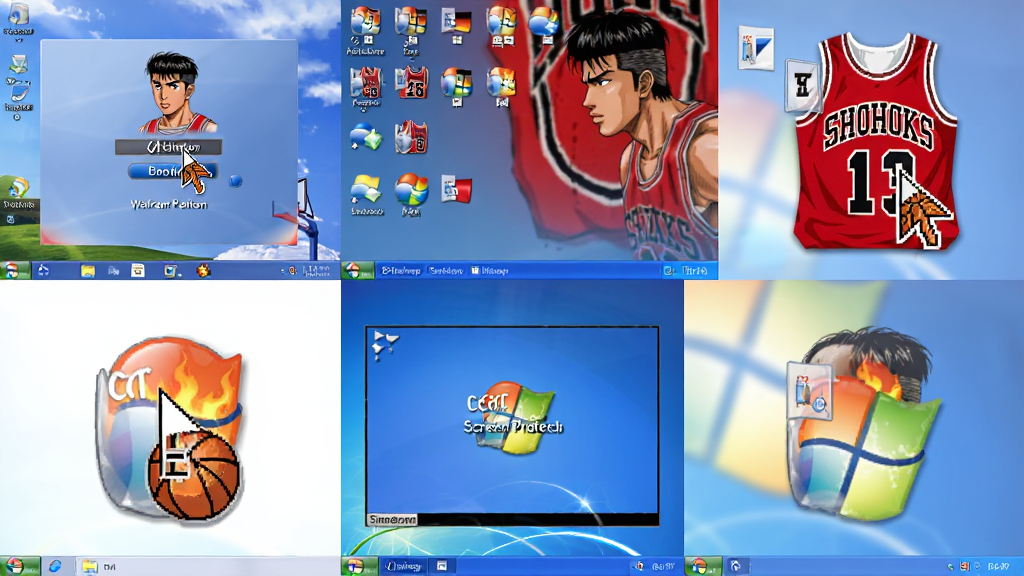Click the Start button in bottom-right taskbar
Screen dimensions: 1024x576
pyautogui.click(x=703, y=566)
